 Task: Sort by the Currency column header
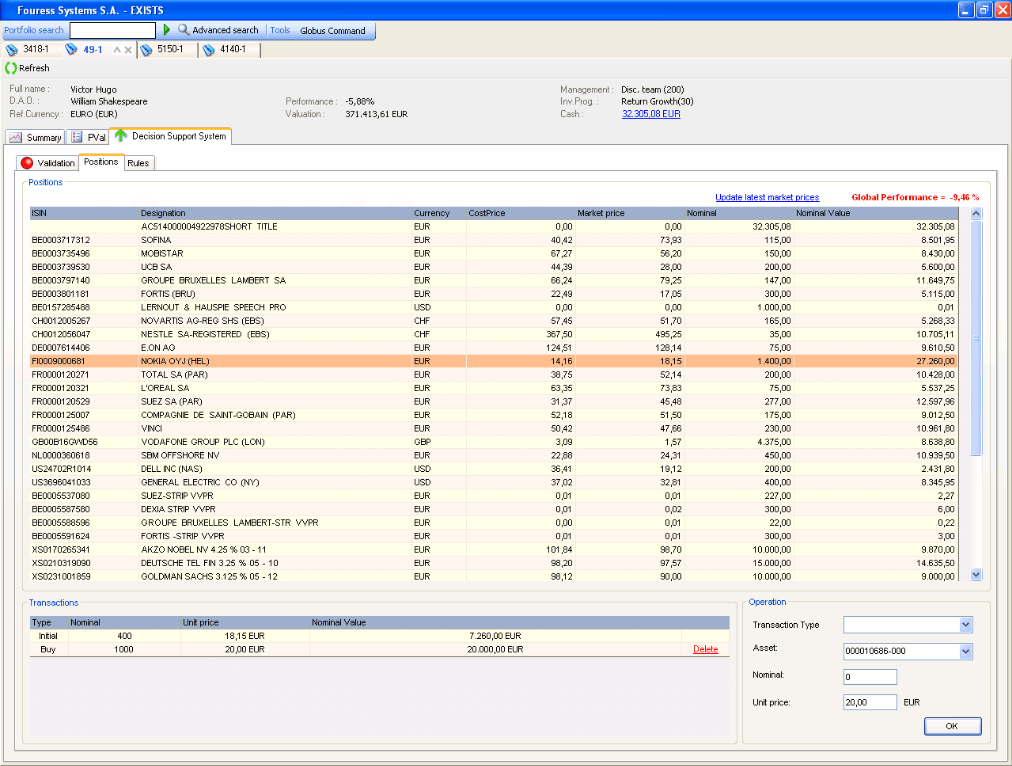coord(439,213)
